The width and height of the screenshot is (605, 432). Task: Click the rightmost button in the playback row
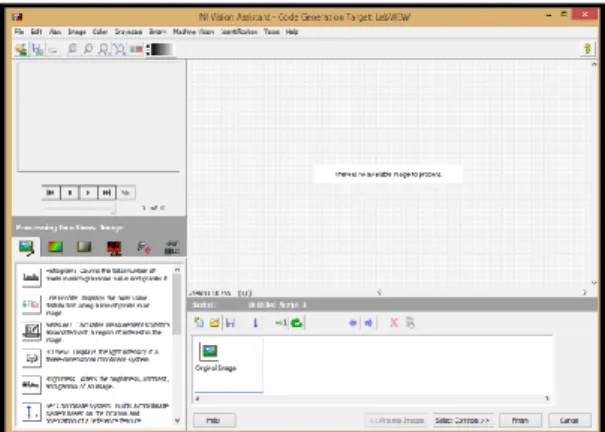coord(125,192)
